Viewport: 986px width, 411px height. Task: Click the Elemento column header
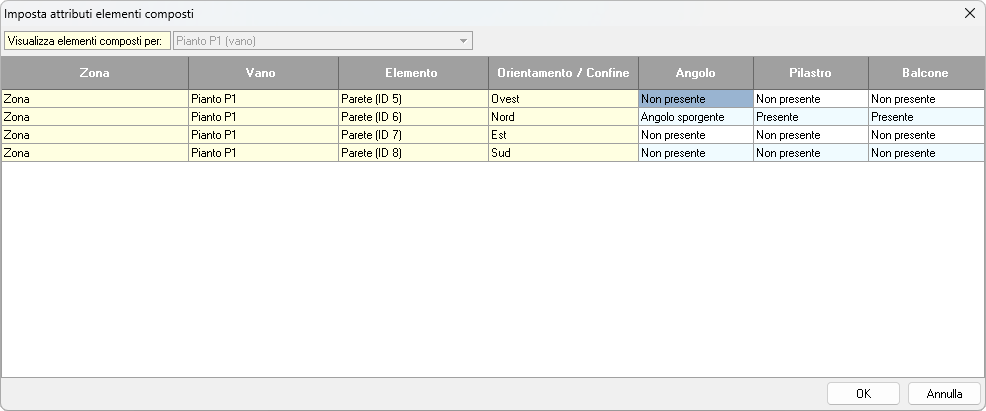[x=412, y=73]
